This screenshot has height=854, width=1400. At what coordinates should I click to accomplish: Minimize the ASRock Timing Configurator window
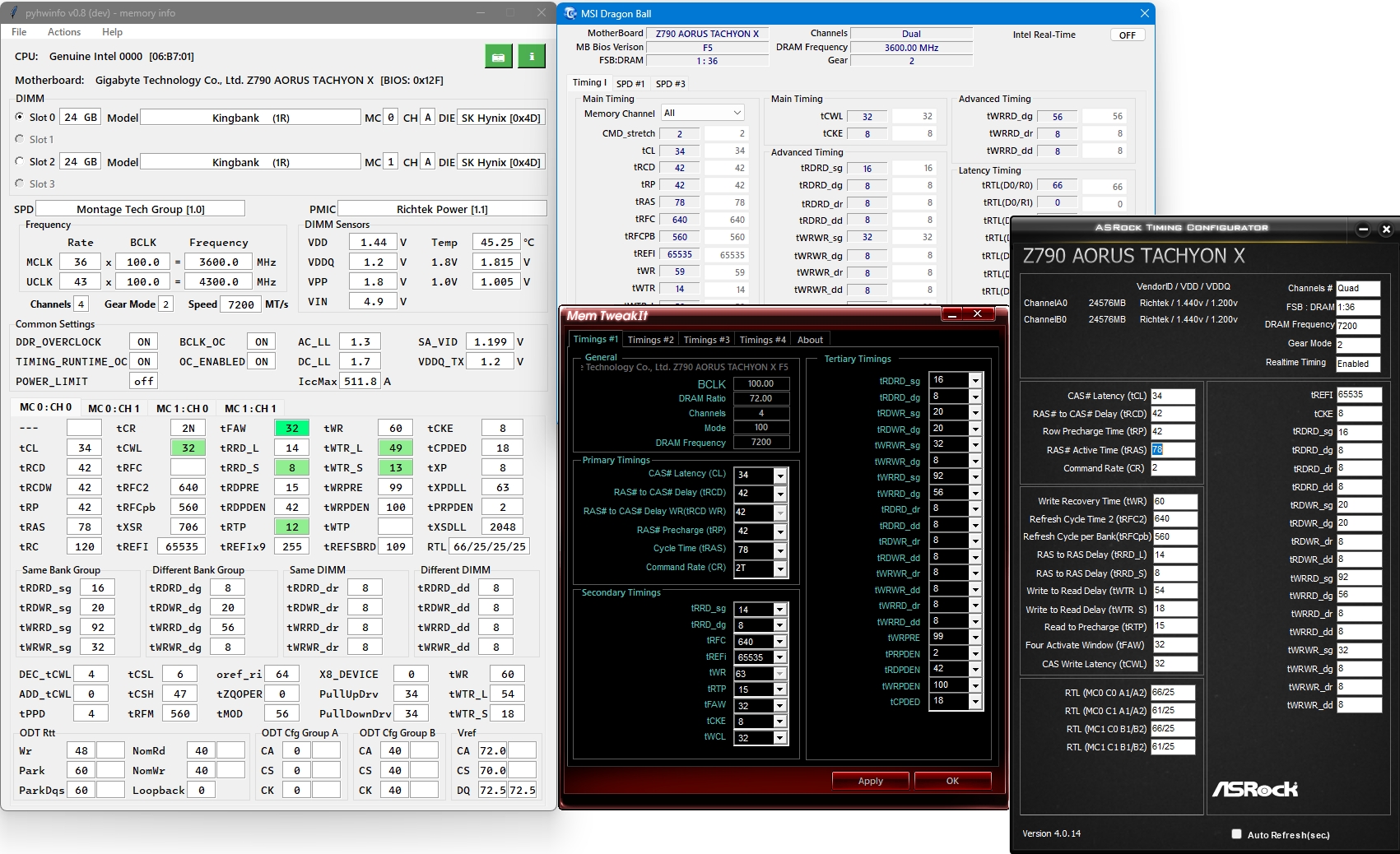[1363, 229]
